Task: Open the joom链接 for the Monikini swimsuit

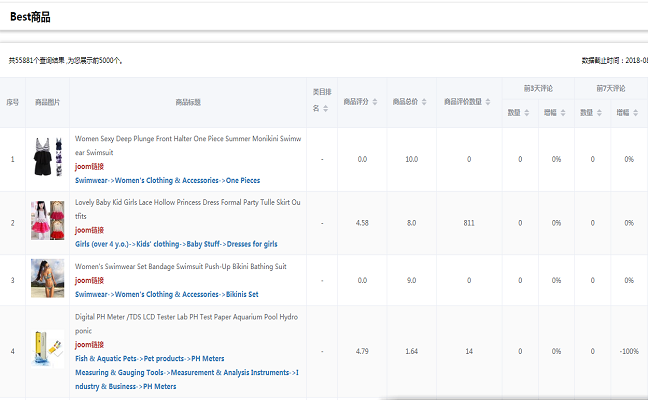Action: click(x=89, y=167)
